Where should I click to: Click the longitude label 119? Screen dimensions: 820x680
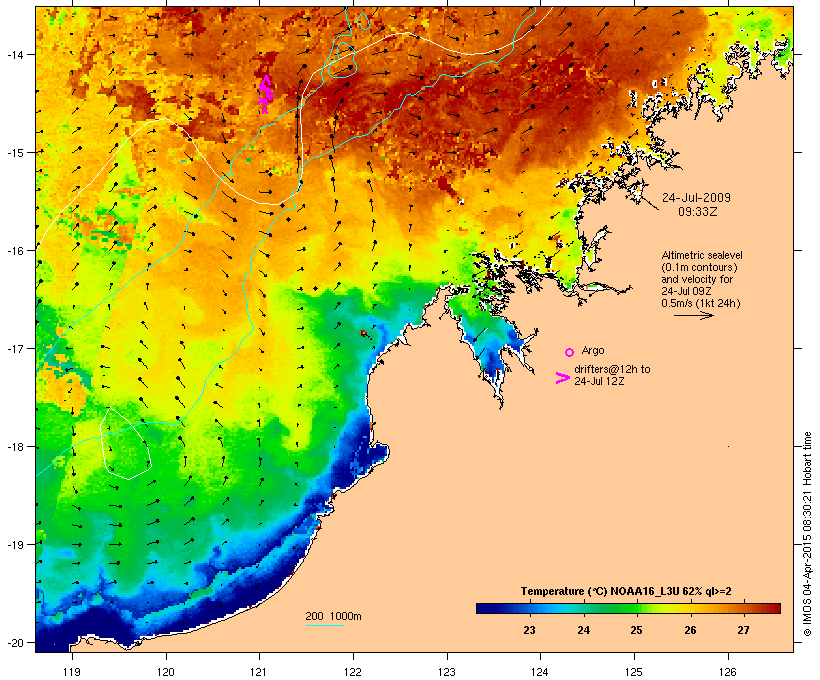tap(72, 672)
